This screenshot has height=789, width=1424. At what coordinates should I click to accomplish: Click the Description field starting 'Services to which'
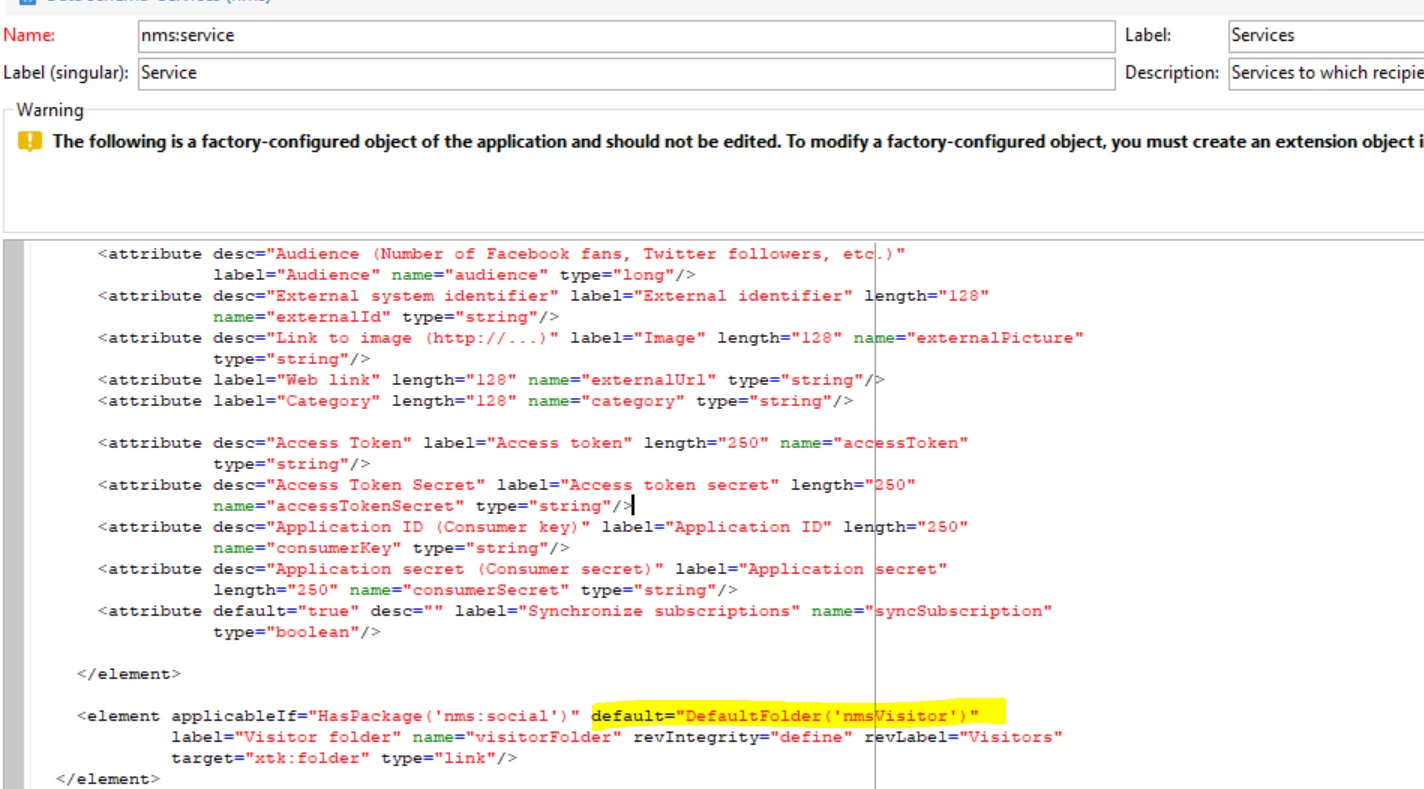tap(1326, 73)
